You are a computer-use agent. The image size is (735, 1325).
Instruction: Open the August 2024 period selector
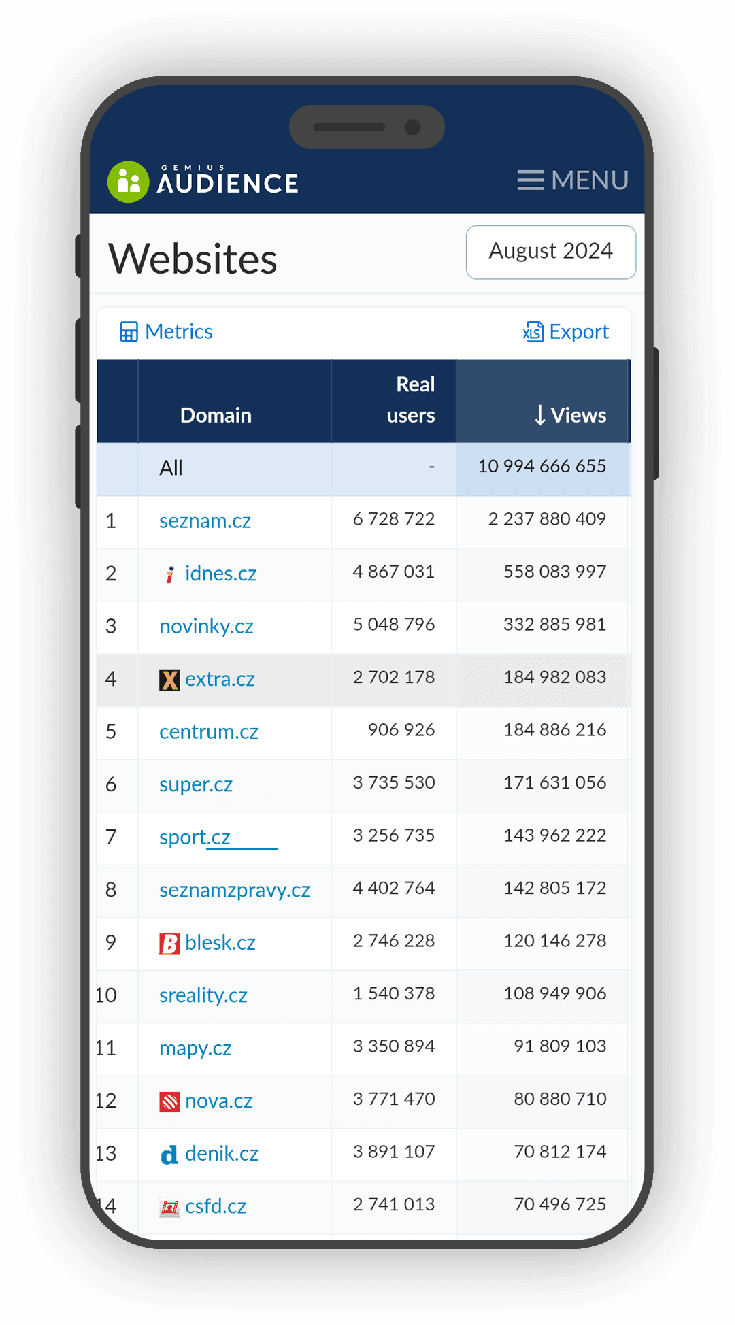(x=550, y=252)
